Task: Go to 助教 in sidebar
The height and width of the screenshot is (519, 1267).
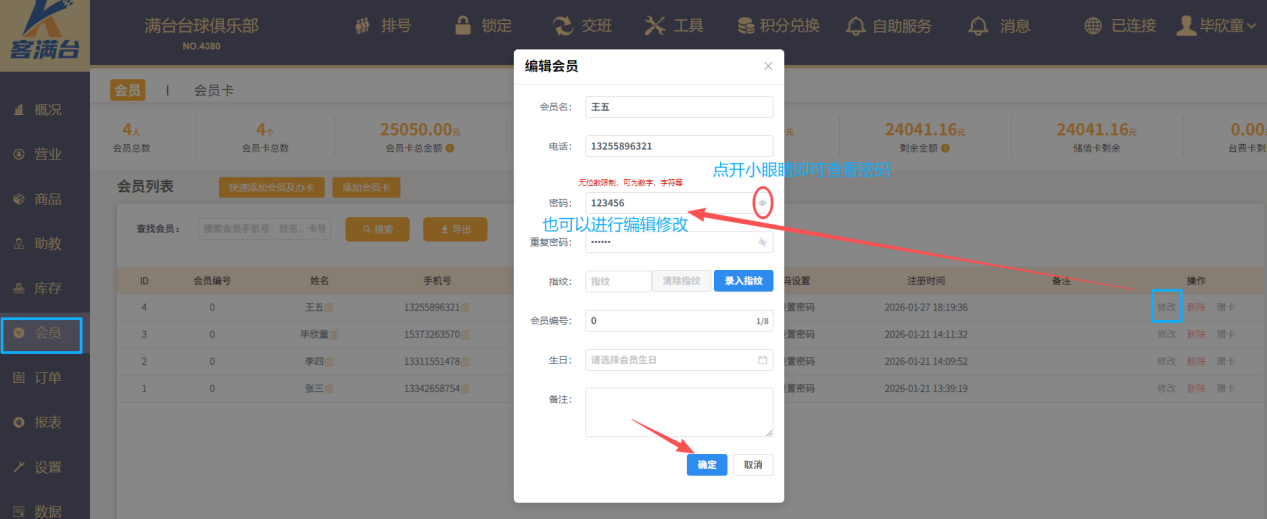Action: click(38, 243)
